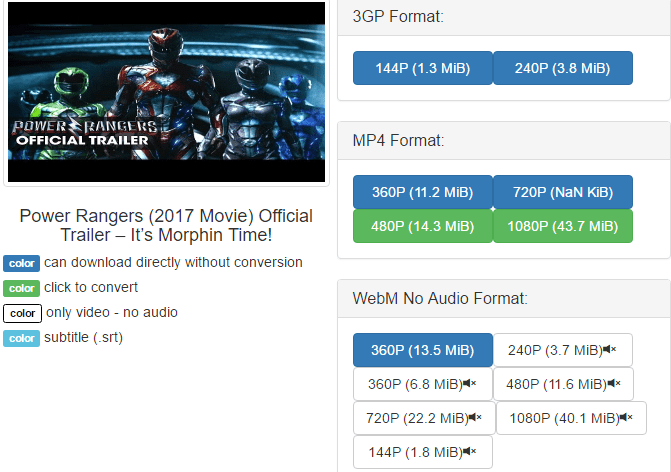This screenshot has width=671, height=472.
Task: Click the white outlined color legend badge
Action: click(22, 313)
